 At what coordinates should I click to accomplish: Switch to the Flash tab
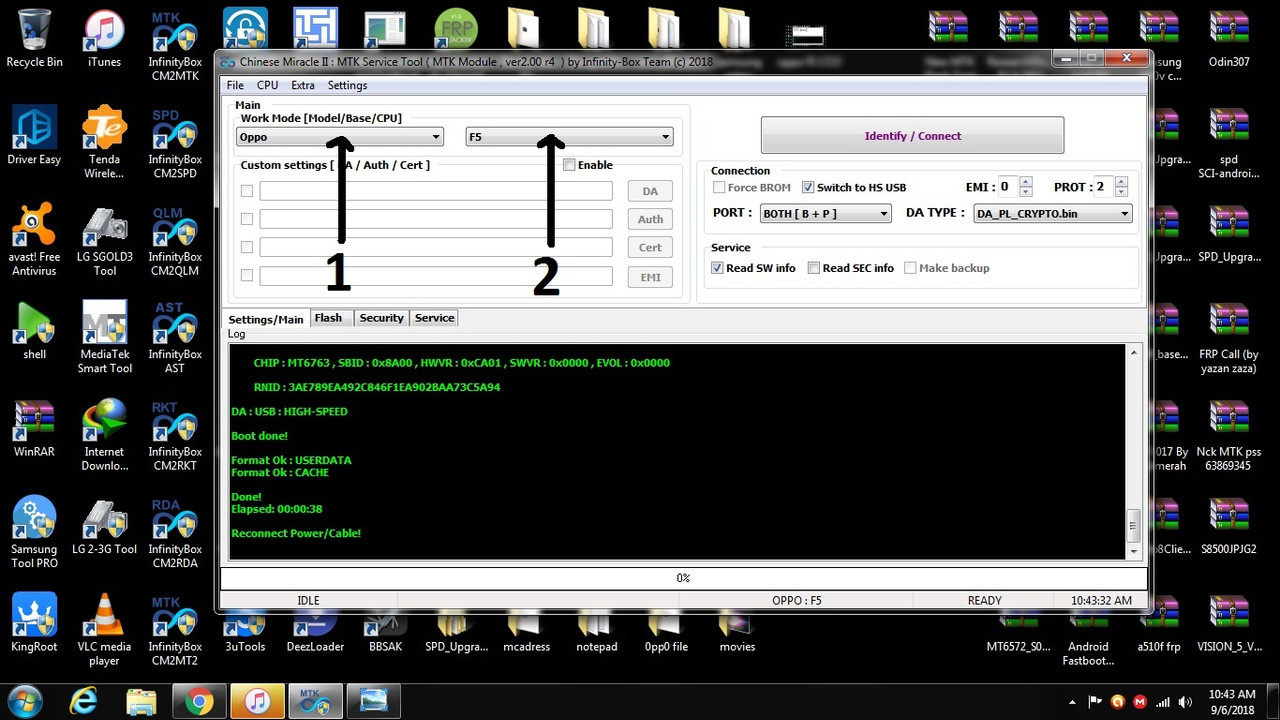pyautogui.click(x=328, y=318)
